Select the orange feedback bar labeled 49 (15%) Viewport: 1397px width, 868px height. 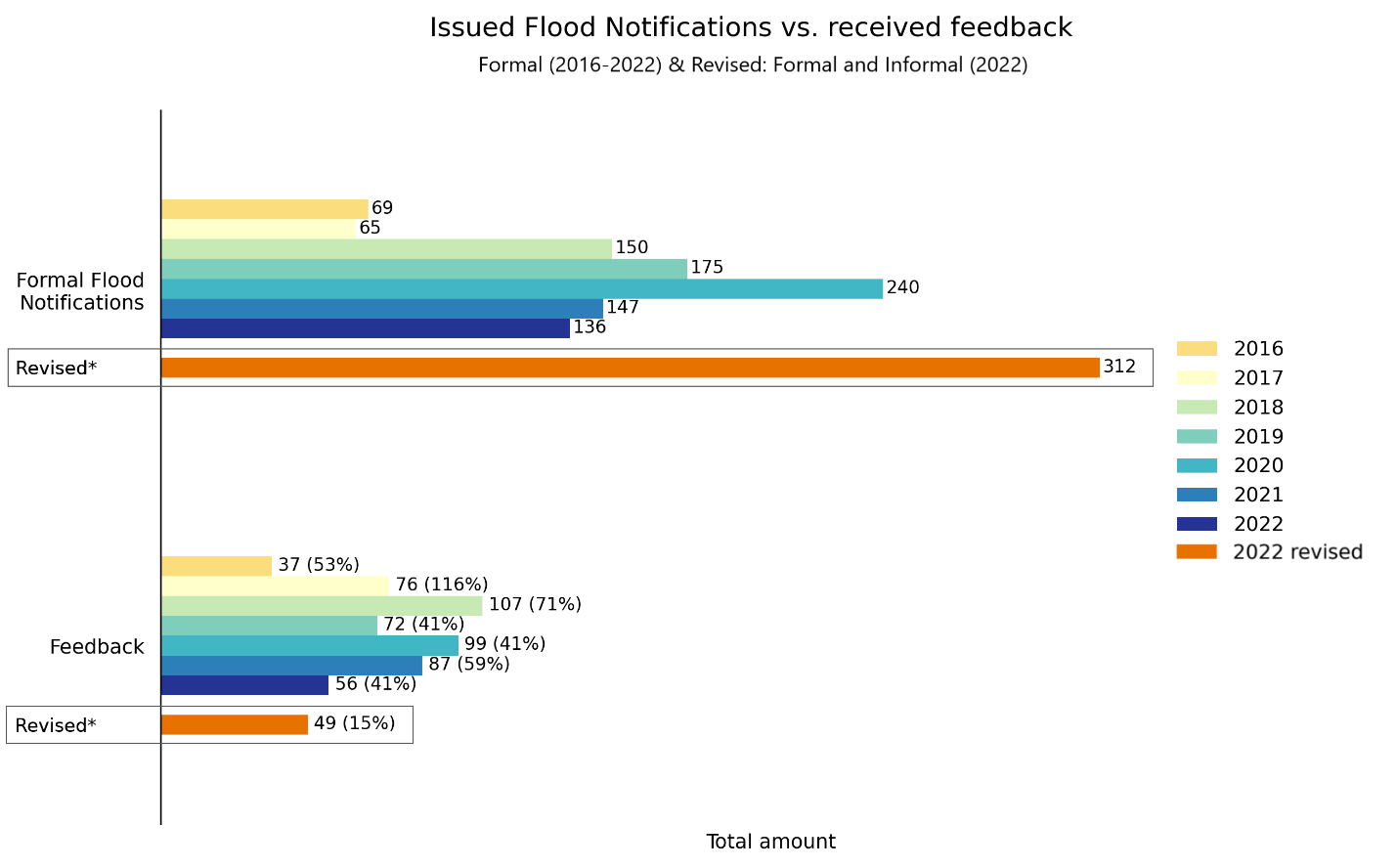point(235,724)
